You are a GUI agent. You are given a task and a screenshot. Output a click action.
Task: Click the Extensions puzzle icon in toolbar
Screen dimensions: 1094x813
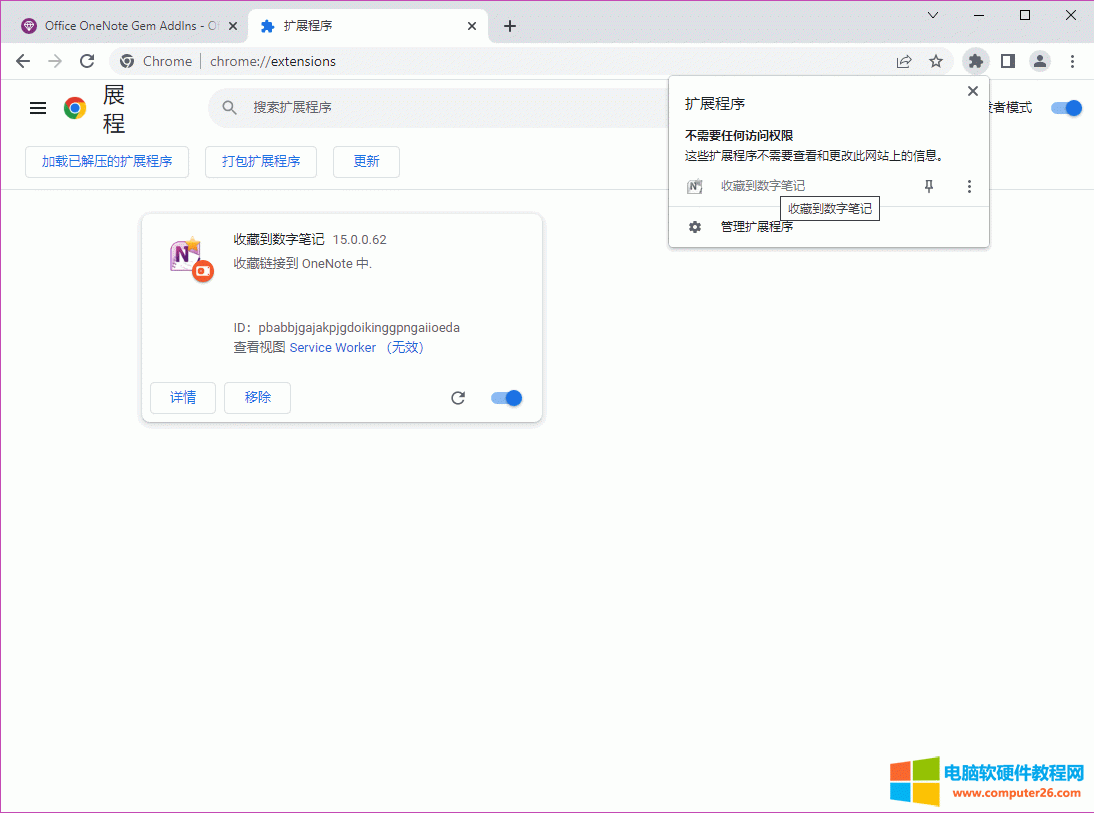[975, 61]
